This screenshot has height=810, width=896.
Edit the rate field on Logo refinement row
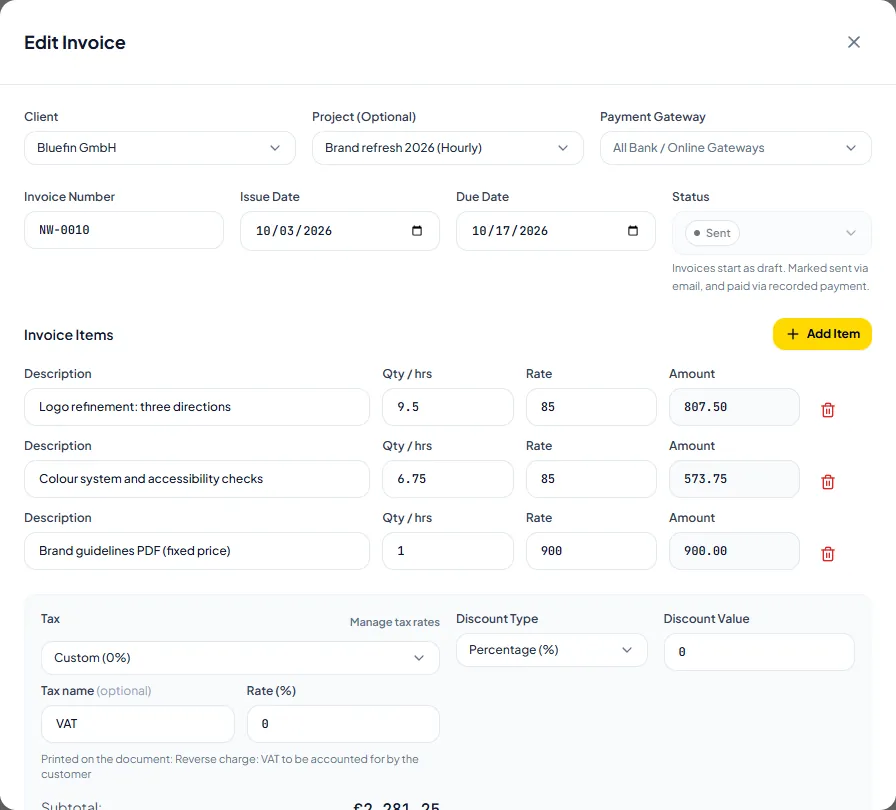tap(591, 407)
